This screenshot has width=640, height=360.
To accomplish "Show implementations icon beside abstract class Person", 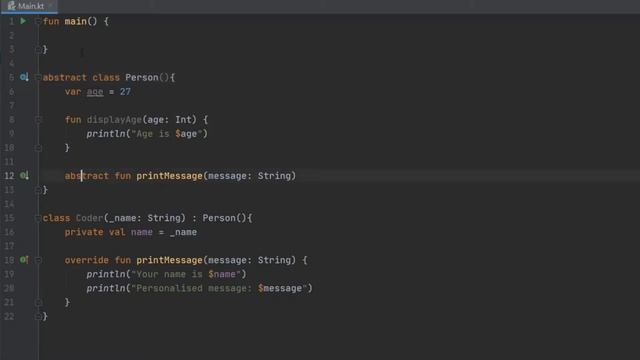I will pos(24,77).
